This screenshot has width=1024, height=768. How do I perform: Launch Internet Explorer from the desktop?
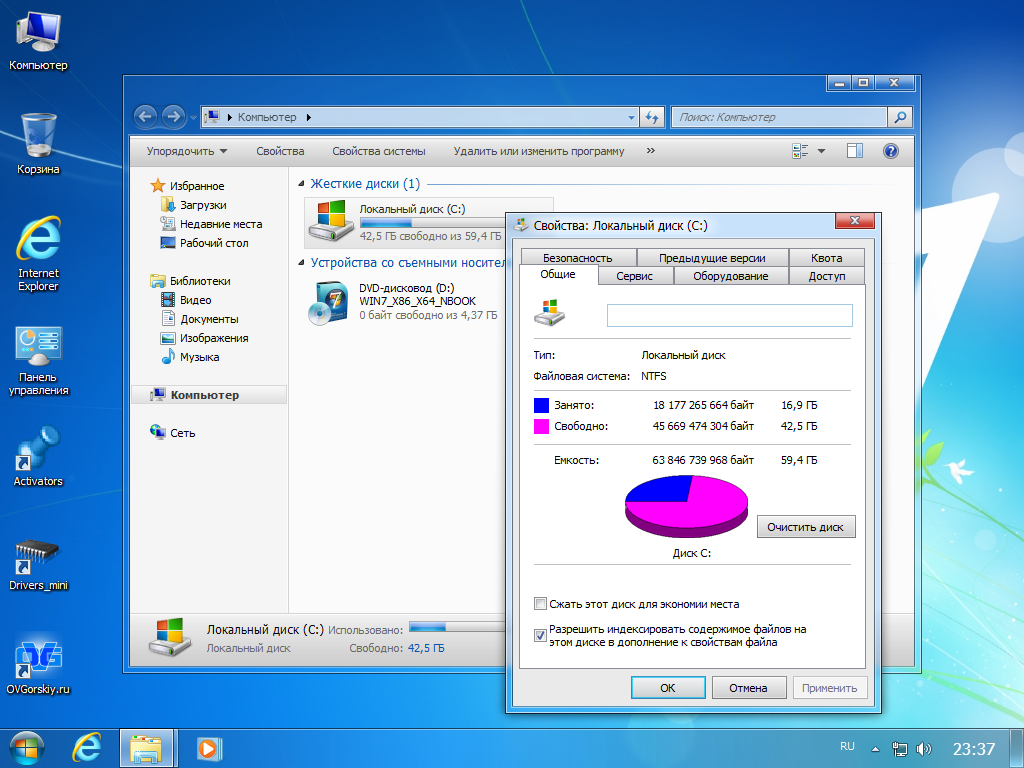click(38, 253)
